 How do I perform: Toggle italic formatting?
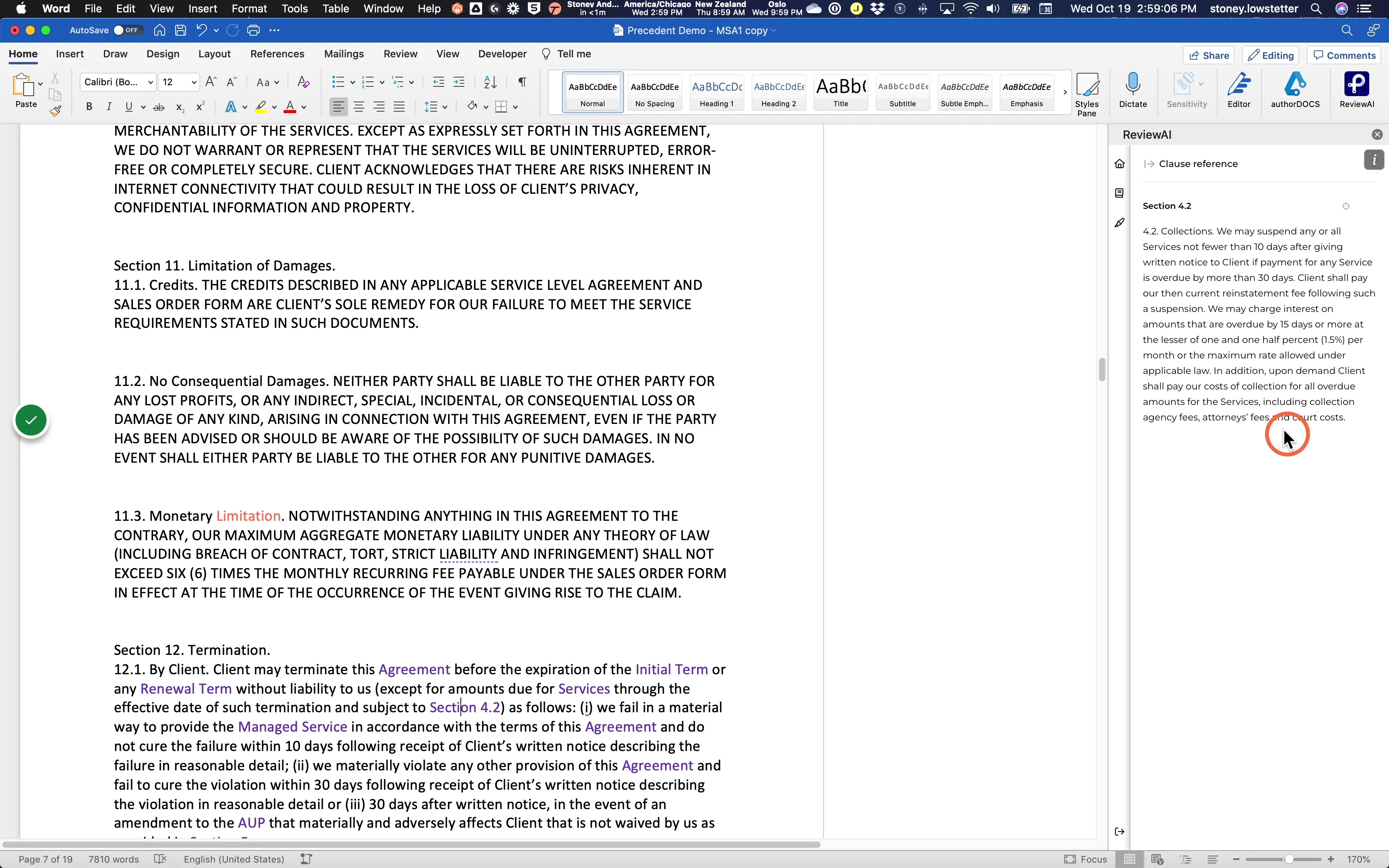[x=109, y=107]
